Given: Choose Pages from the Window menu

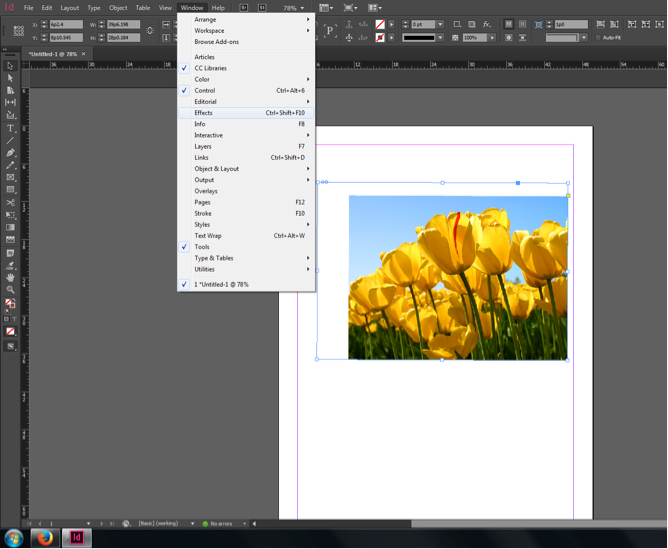Looking at the screenshot, I should (x=246, y=202).
